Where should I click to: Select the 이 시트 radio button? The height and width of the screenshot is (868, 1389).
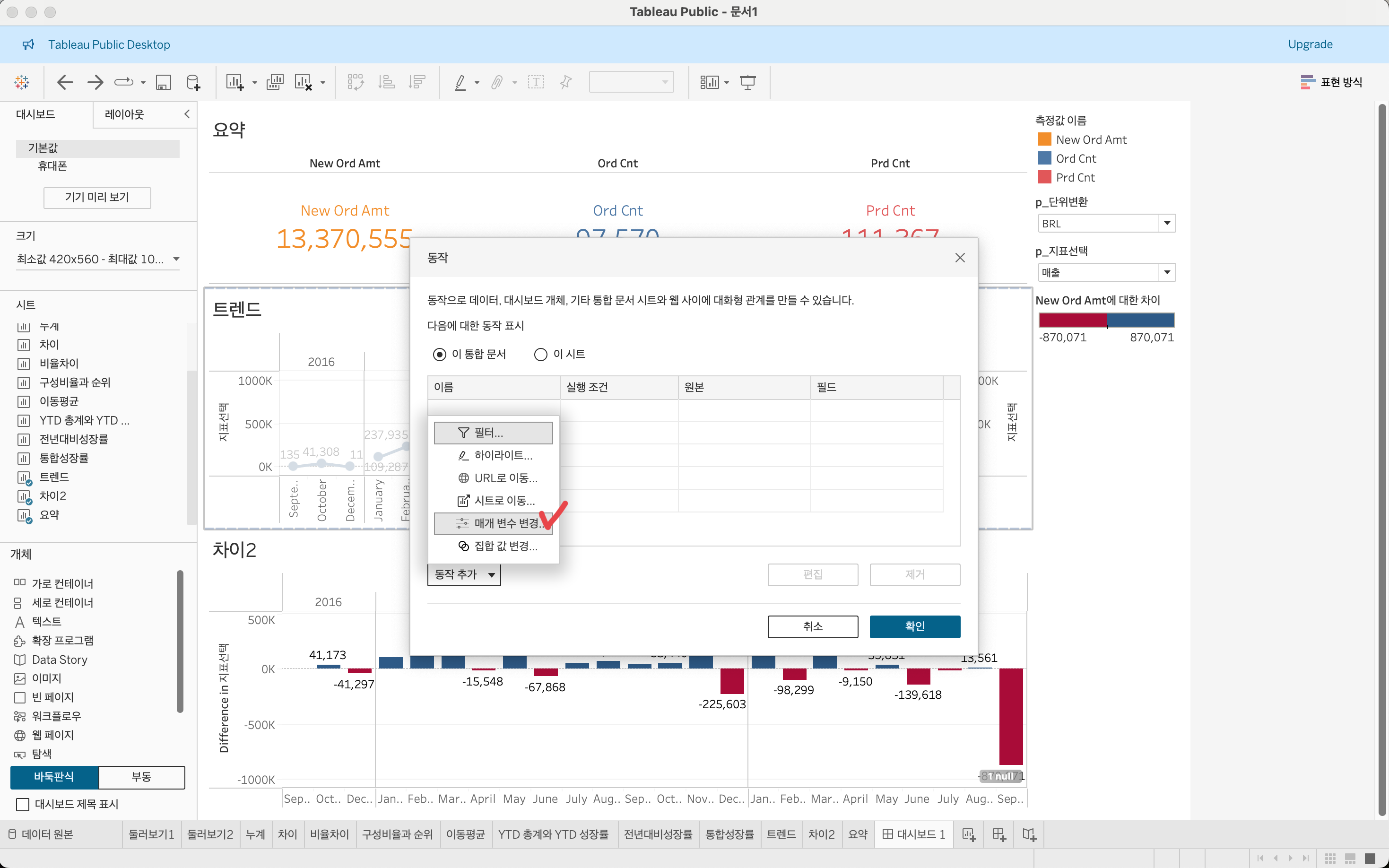[x=541, y=354]
